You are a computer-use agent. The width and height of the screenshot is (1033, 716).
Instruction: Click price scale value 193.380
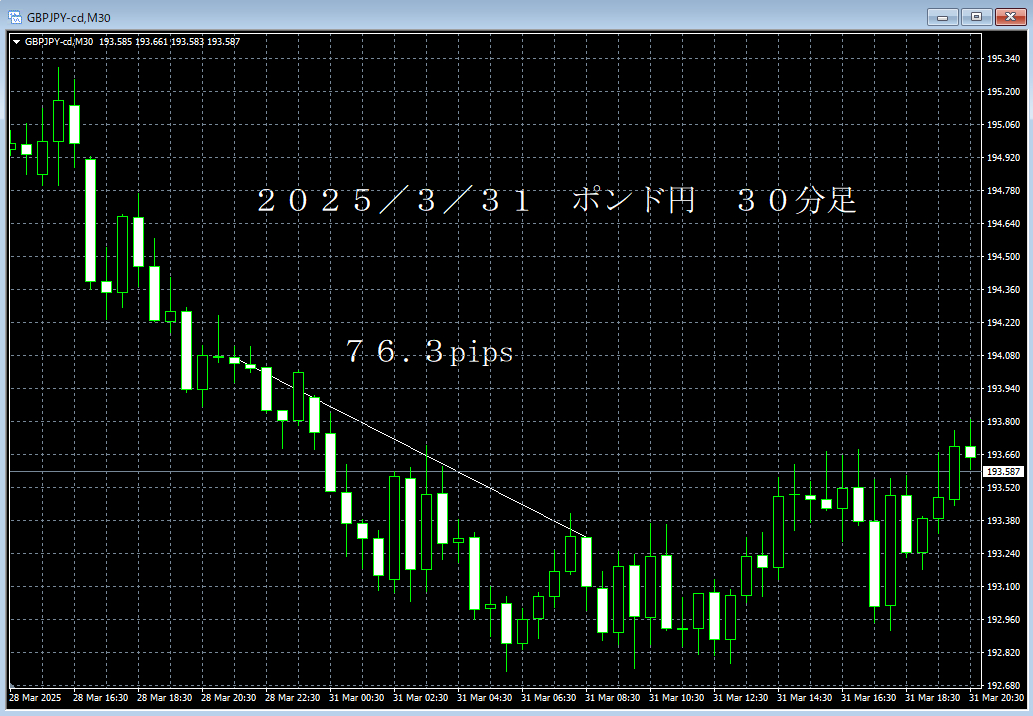1003,520
